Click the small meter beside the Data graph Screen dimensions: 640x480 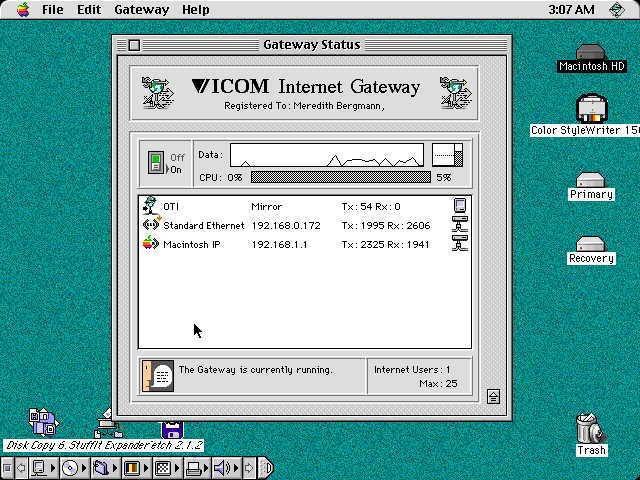click(447, 155)
